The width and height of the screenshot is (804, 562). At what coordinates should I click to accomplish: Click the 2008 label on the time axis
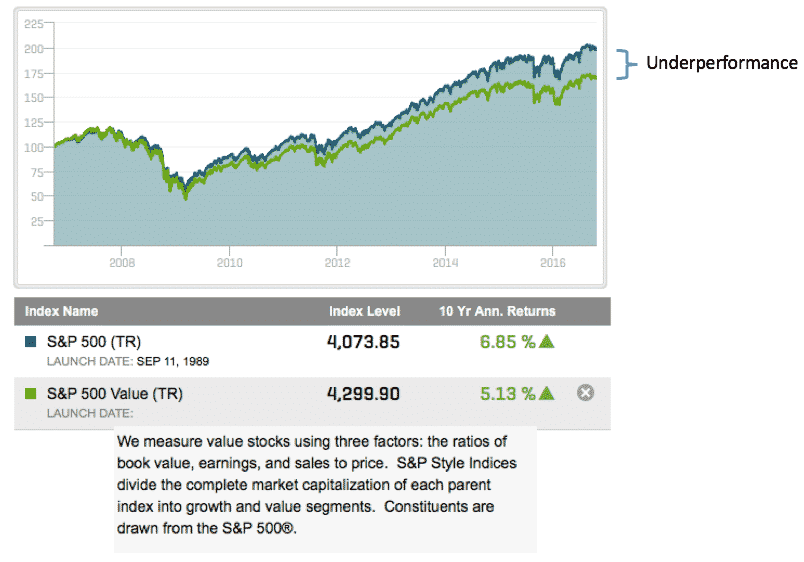click(122, 265)
